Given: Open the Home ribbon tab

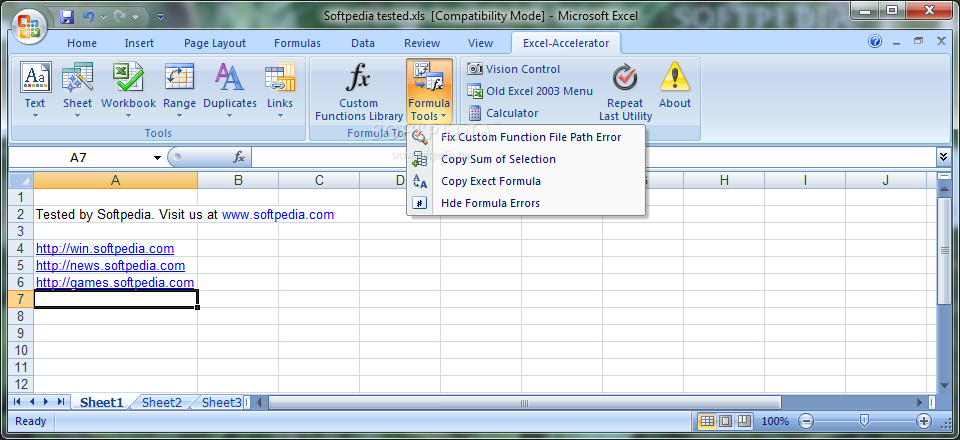Looking at the screenshot, I should [82, 43].
